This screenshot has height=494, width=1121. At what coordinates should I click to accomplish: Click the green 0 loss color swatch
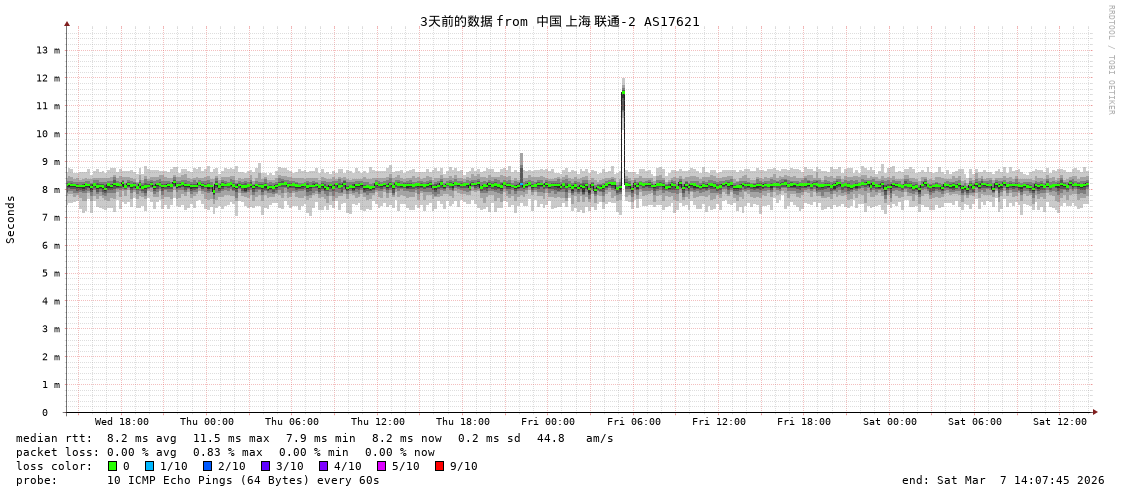coord(113,466)
